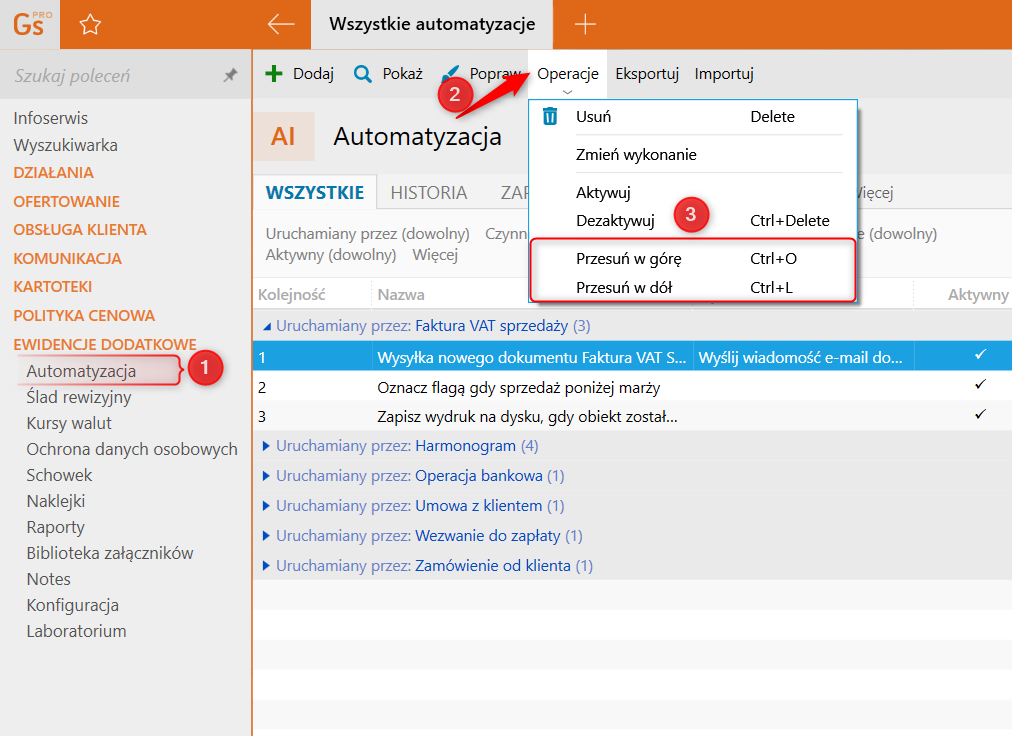
Task: Expand the Umowa z klientem group
Action: 266,506
